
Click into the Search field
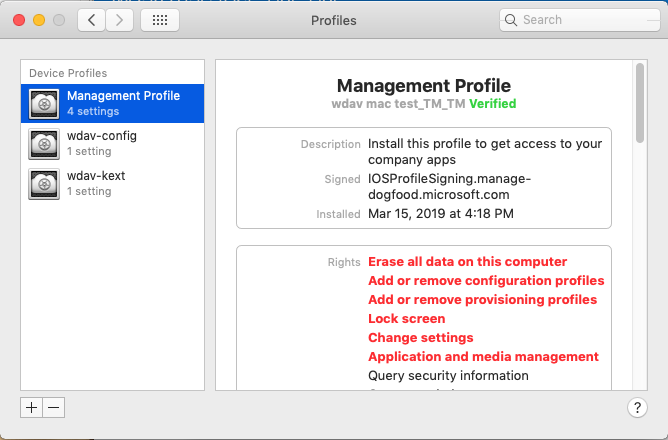pos(580,20)
